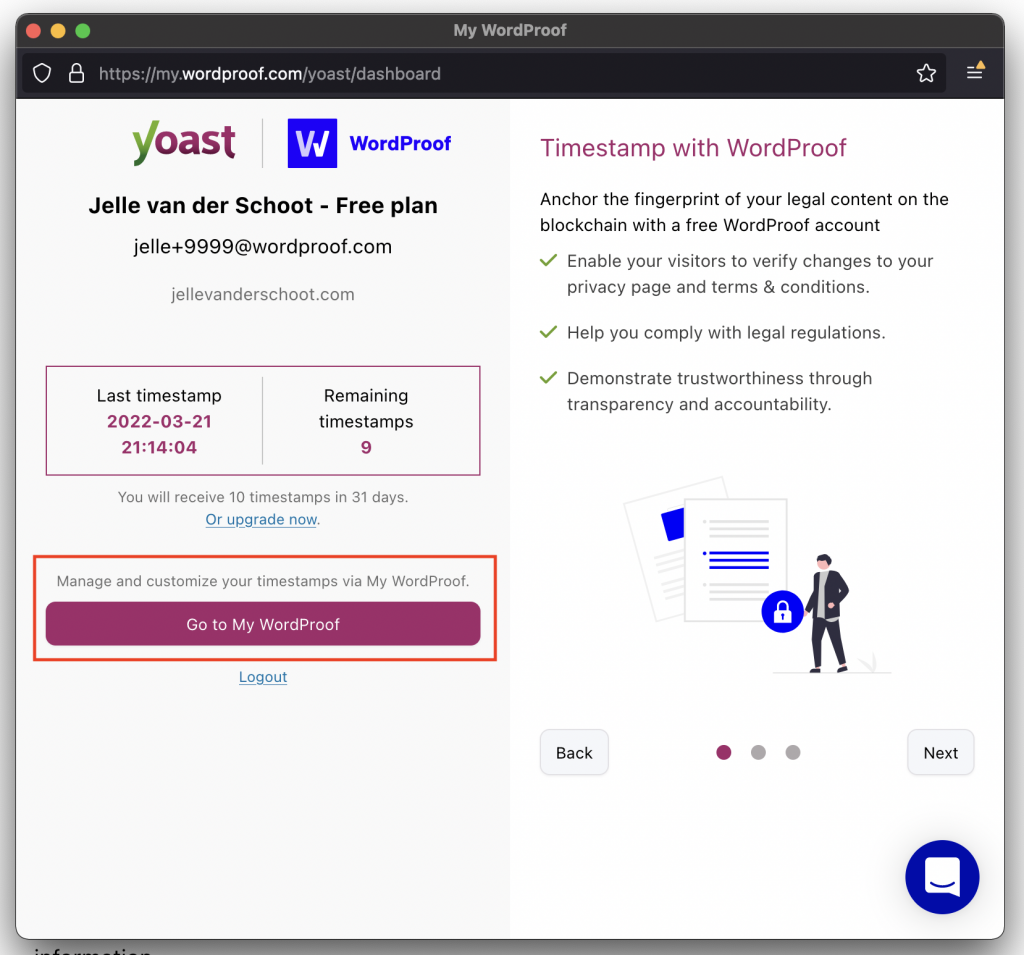Click the Go to My WordProof button
Screen dimensions: 1024x955
[263, 624]
